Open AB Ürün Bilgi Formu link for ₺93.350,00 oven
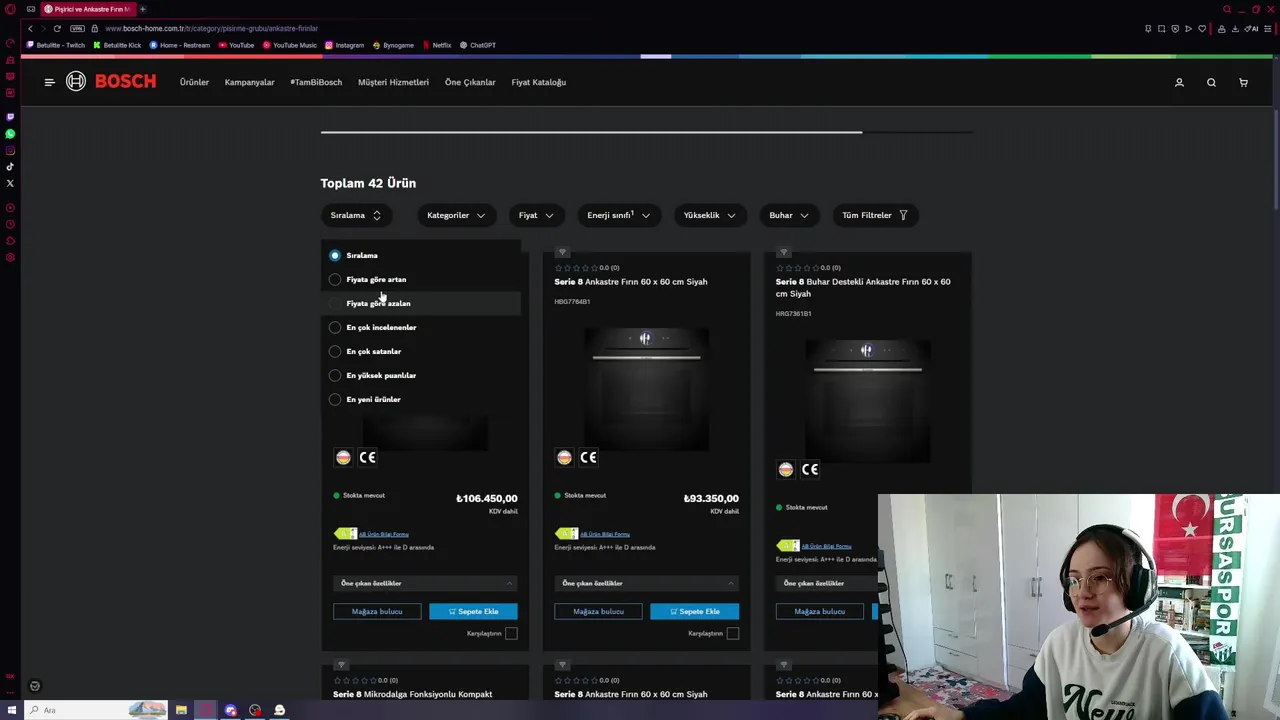1280x720 pixels. pos(605,534)
